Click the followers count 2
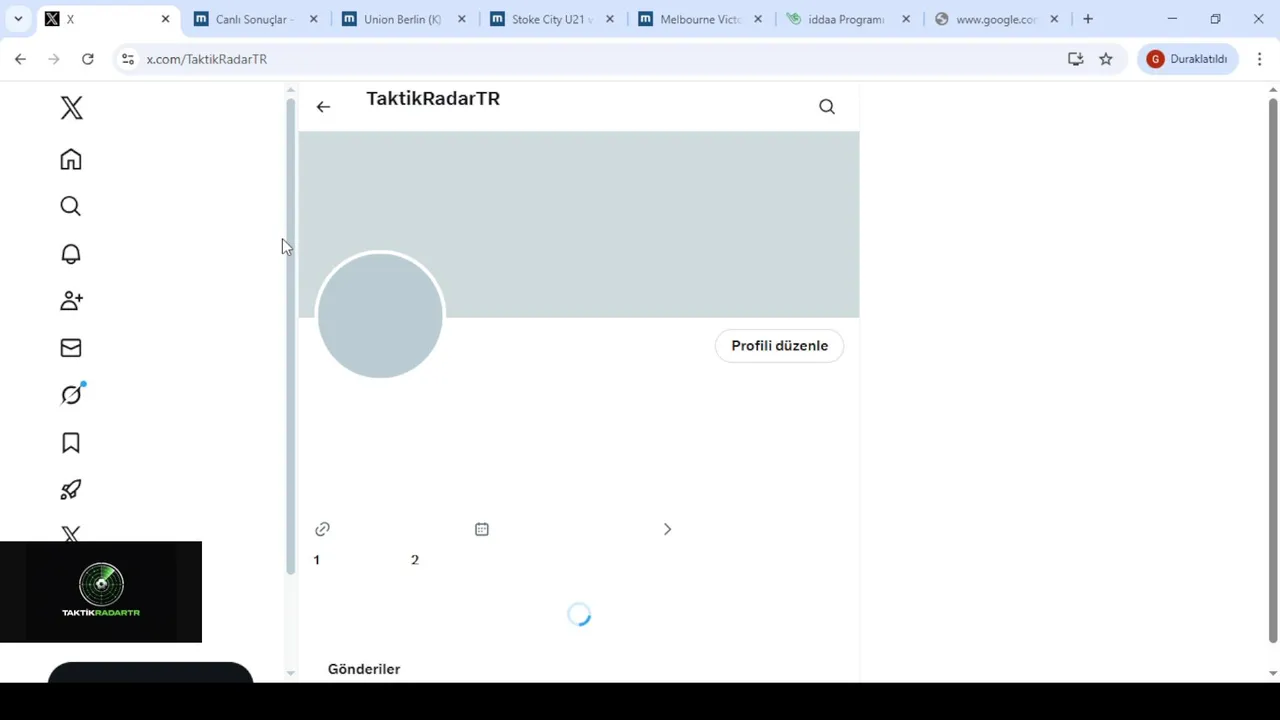Screen dimensions: 1280x720 pos(414,560)
